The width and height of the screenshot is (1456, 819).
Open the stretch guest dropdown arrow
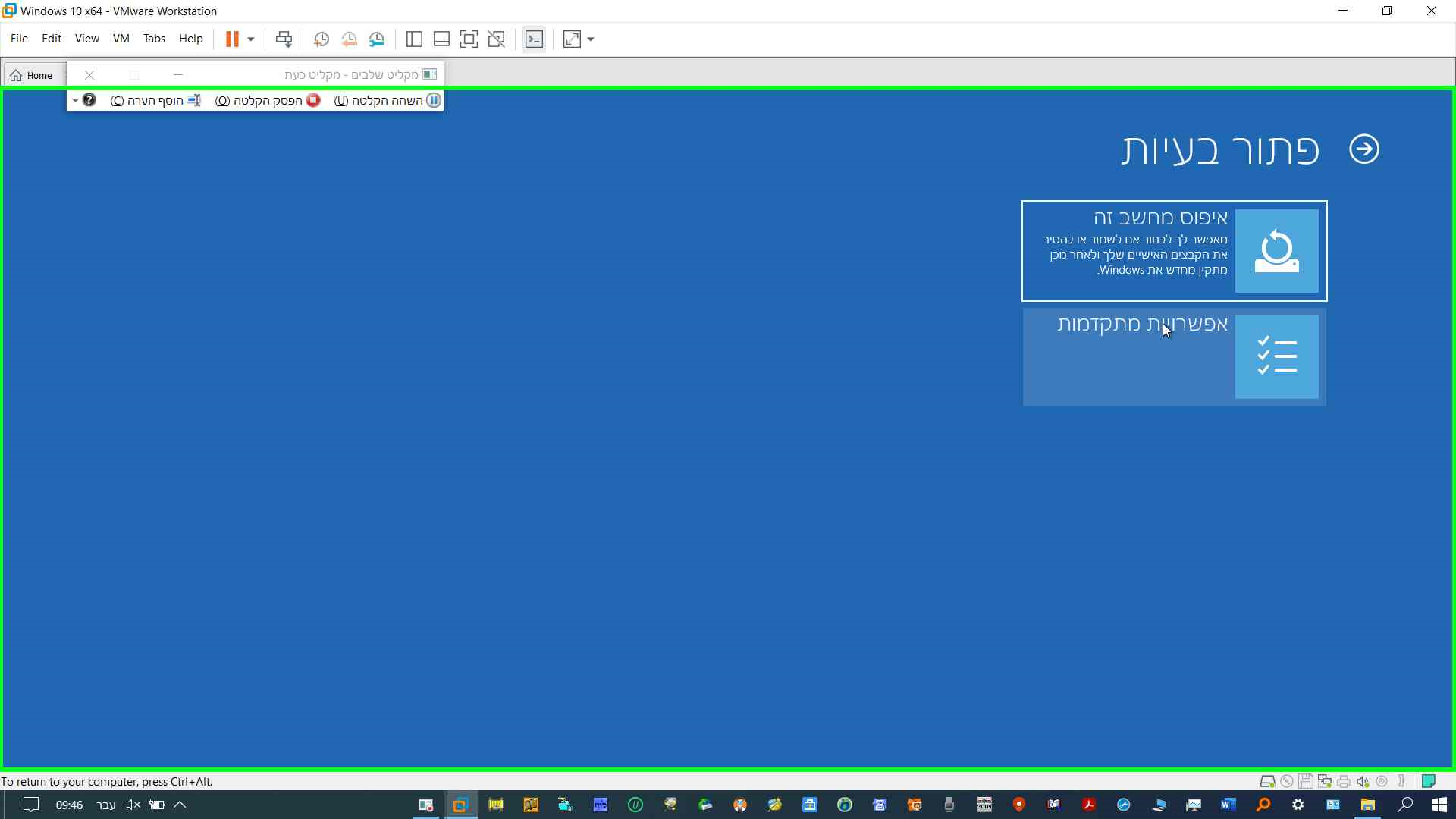click(x=591, y=39)
